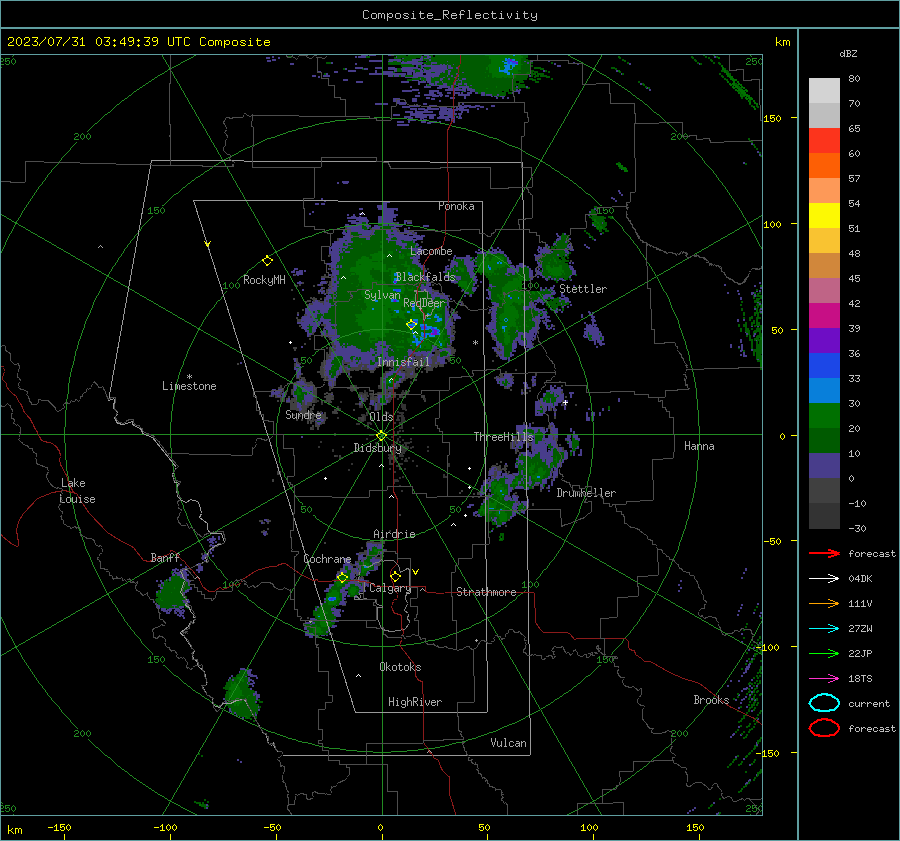Click the magenta dBZ color swatch

click(x=824, y=315)
